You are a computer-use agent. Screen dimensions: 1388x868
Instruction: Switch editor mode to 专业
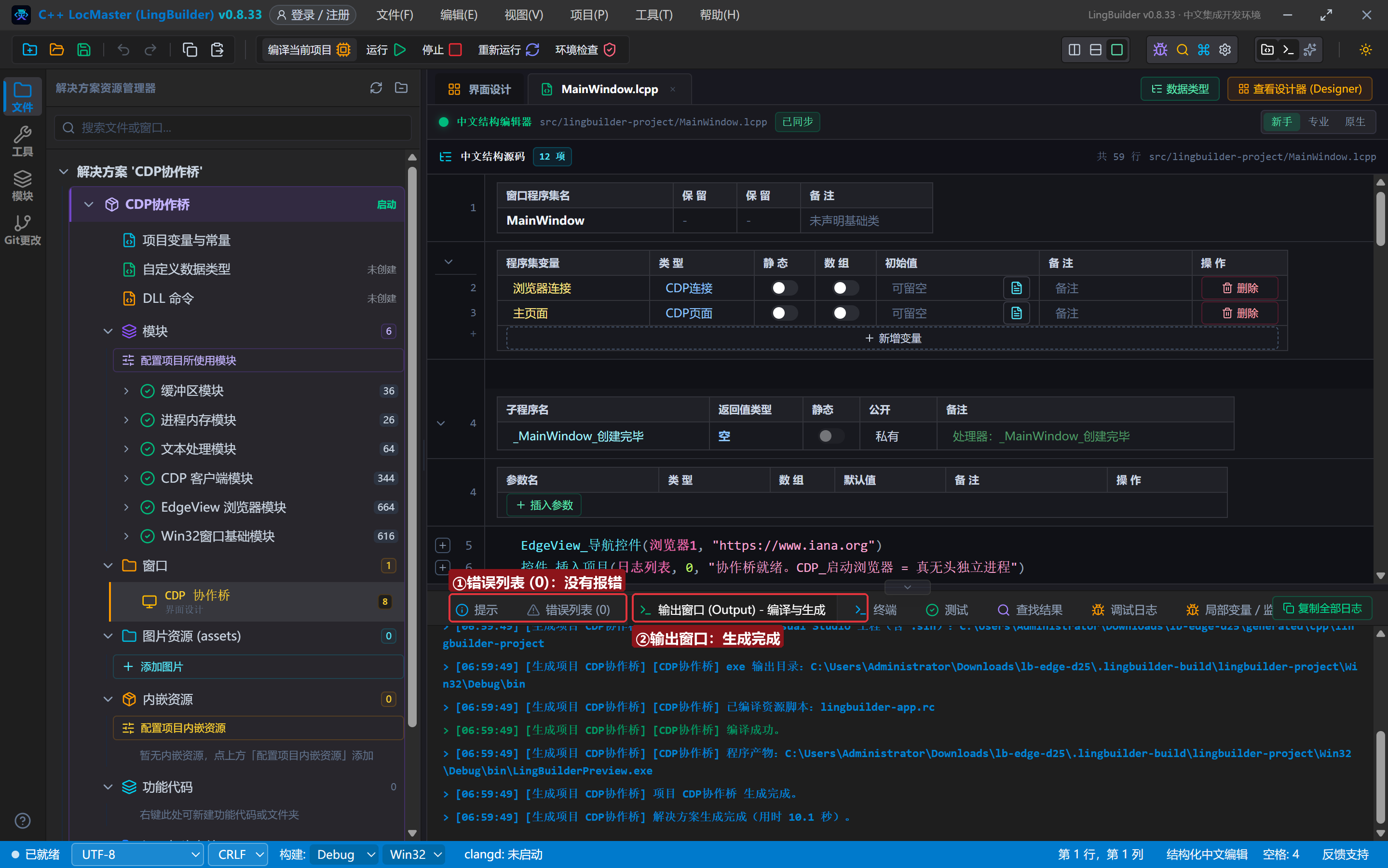(1319, 122)
